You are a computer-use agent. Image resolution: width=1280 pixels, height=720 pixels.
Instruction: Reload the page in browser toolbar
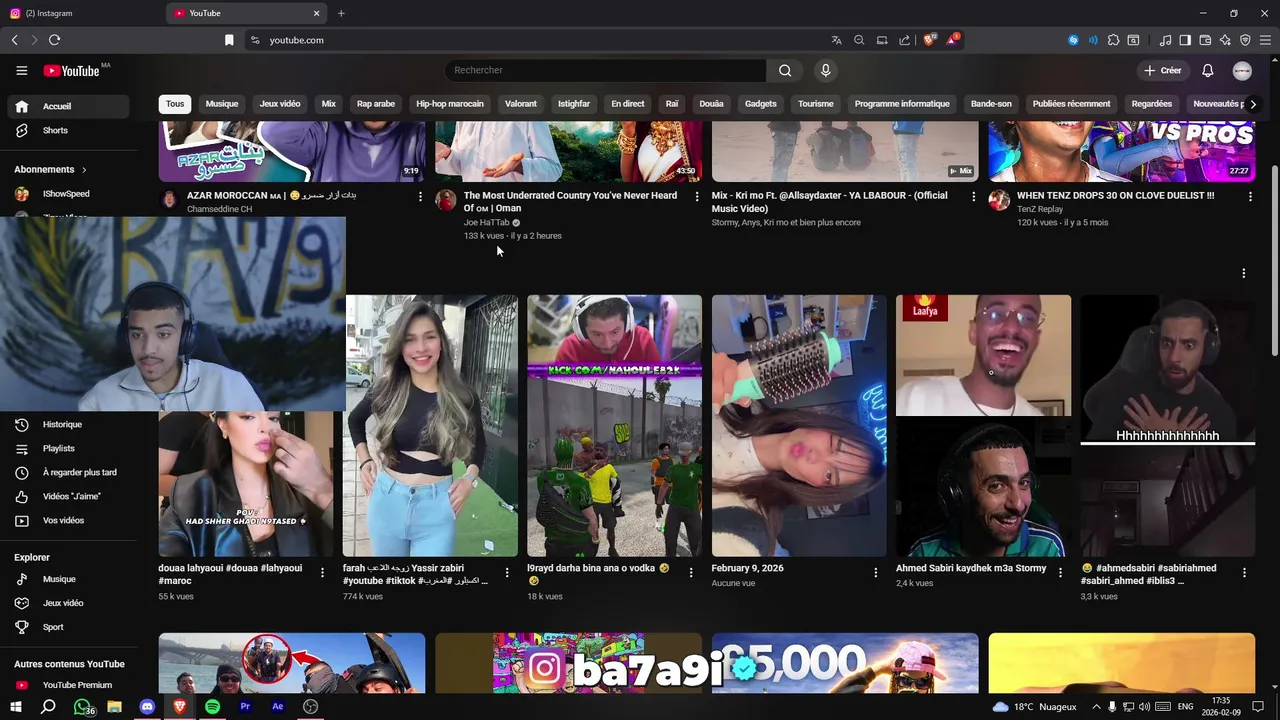54,40
